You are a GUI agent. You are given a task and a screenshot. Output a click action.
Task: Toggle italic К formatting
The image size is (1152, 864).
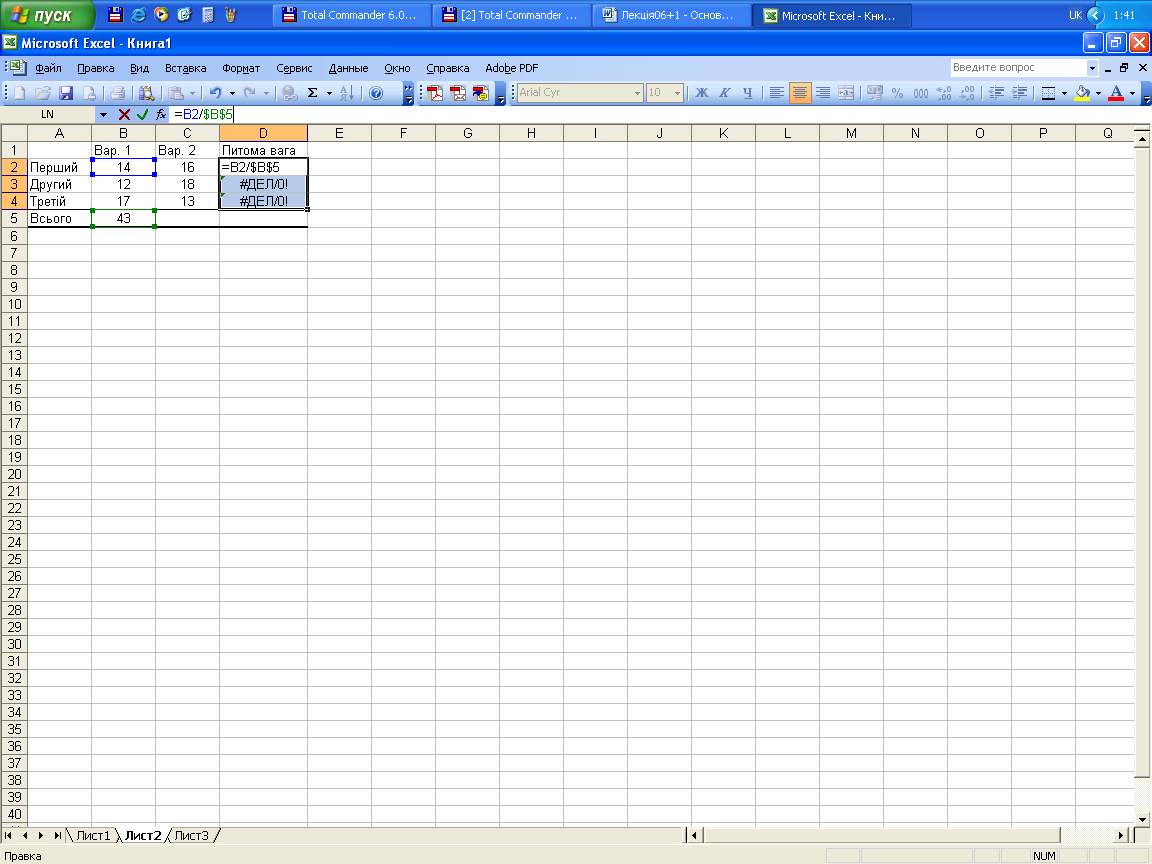[725, 93]
